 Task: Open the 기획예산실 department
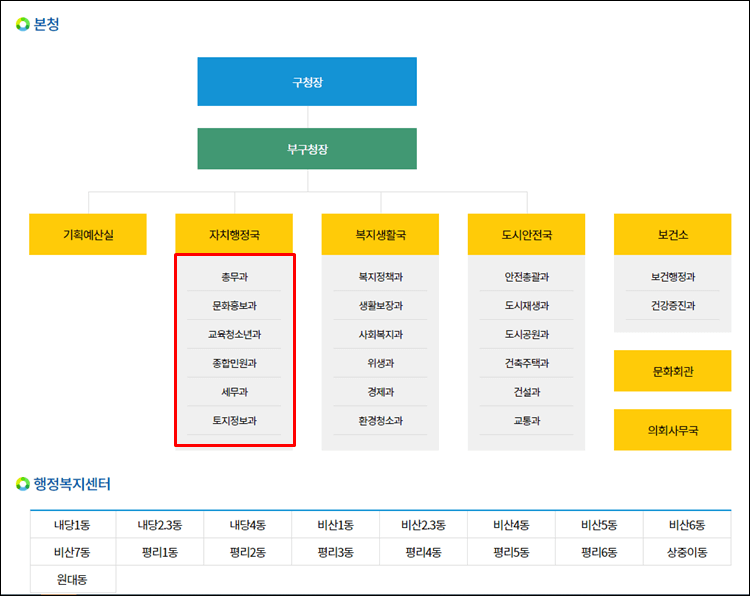(x=88, y=234)
